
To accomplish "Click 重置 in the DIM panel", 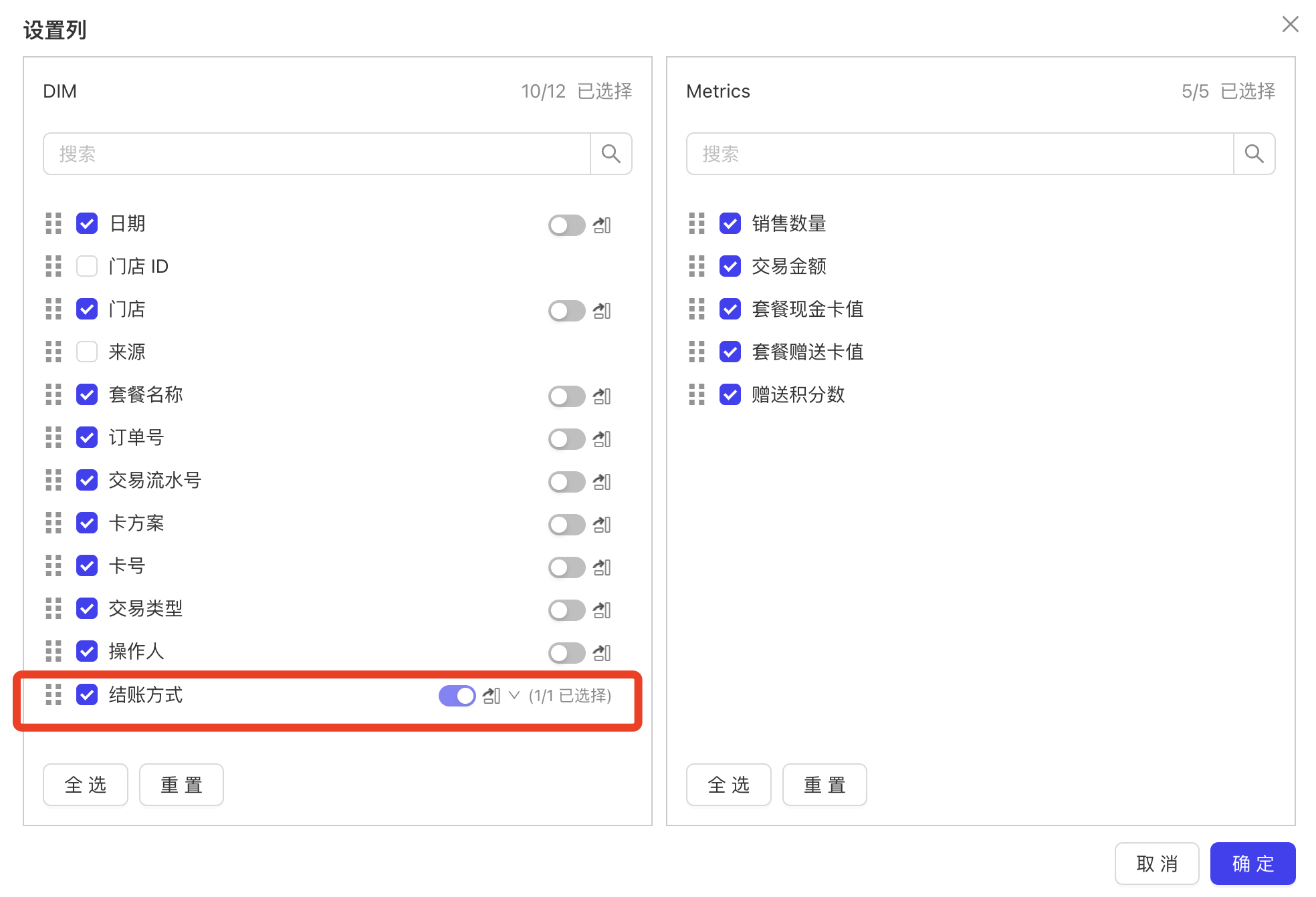I will pyautogui.click(x=181, y=785).
